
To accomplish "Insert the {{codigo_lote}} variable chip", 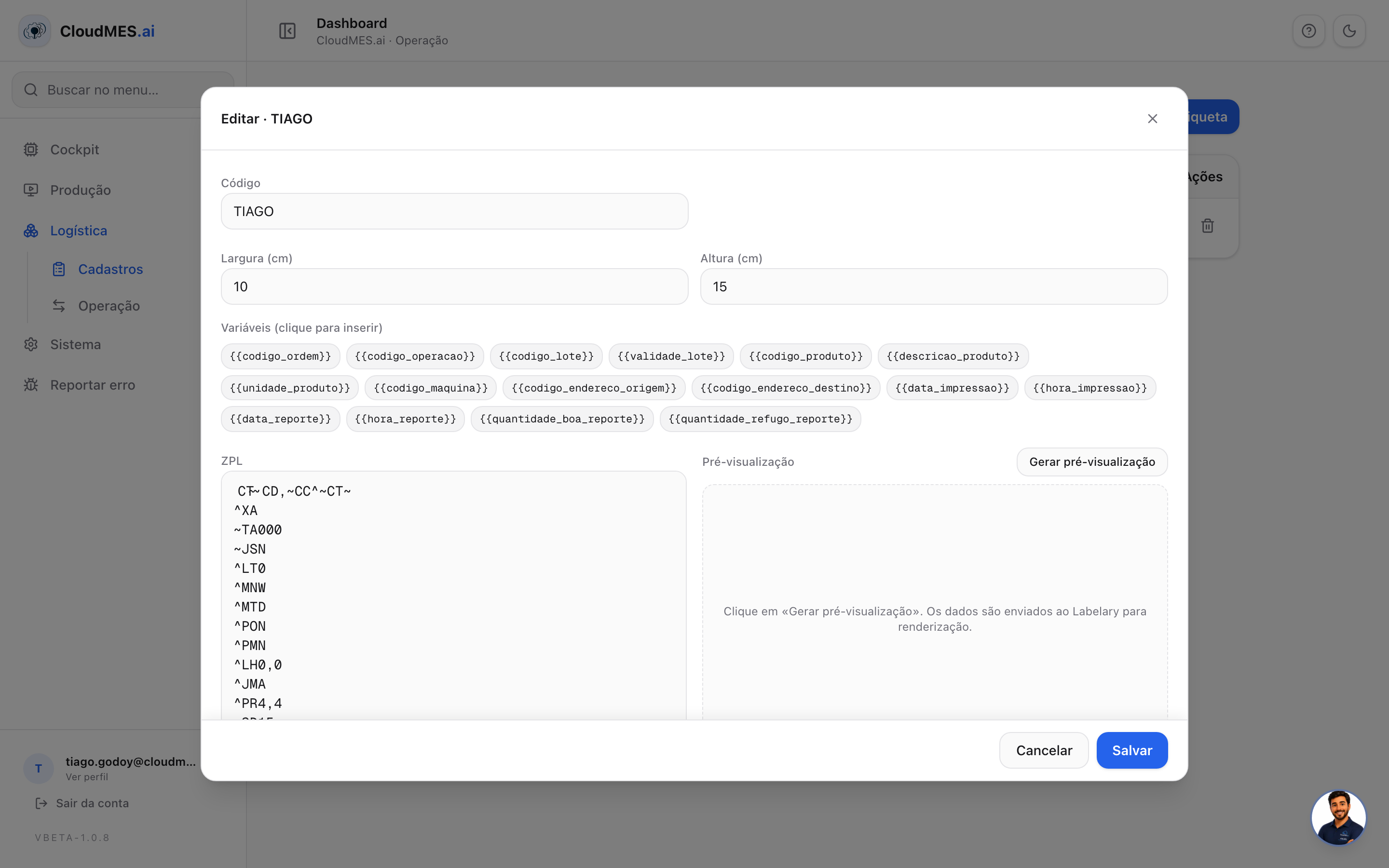I will (x=546, y=356).
